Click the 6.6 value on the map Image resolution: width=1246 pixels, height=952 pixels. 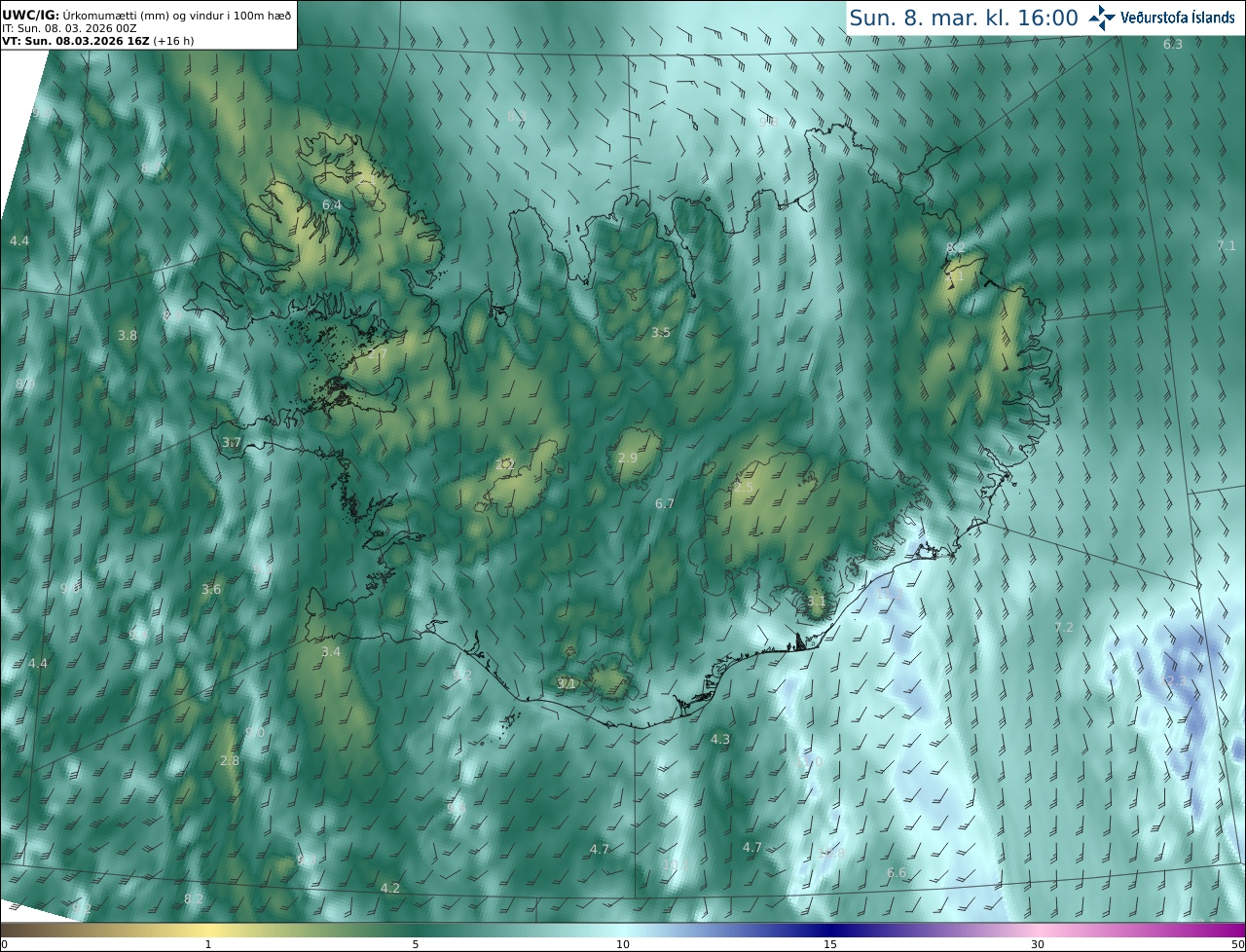[897, 872]
